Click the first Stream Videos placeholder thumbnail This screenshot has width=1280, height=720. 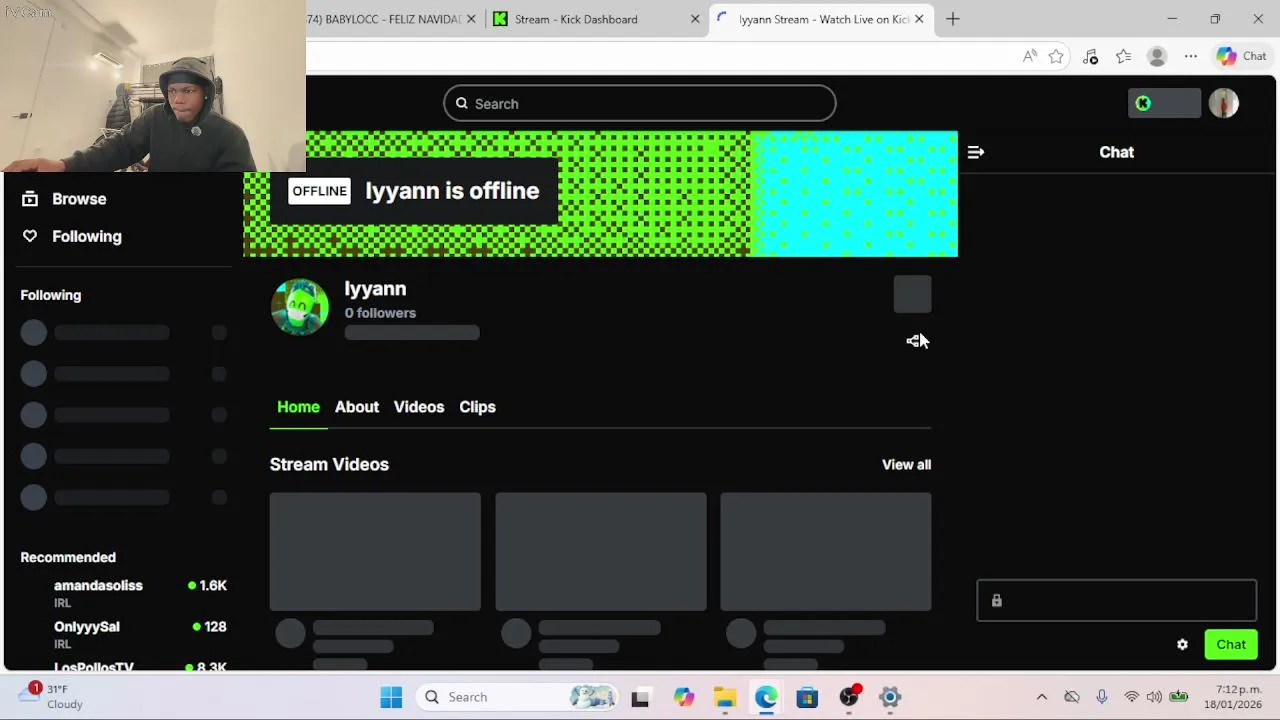(375, 551)
